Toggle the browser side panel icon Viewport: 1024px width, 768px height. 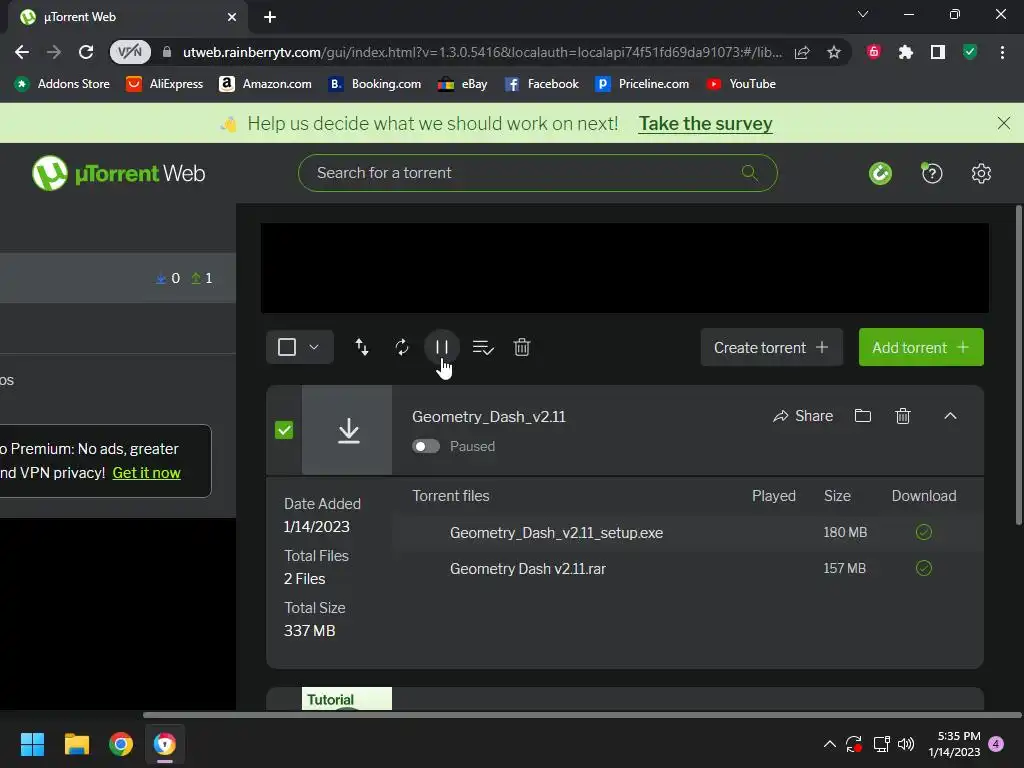click(938, 52)
